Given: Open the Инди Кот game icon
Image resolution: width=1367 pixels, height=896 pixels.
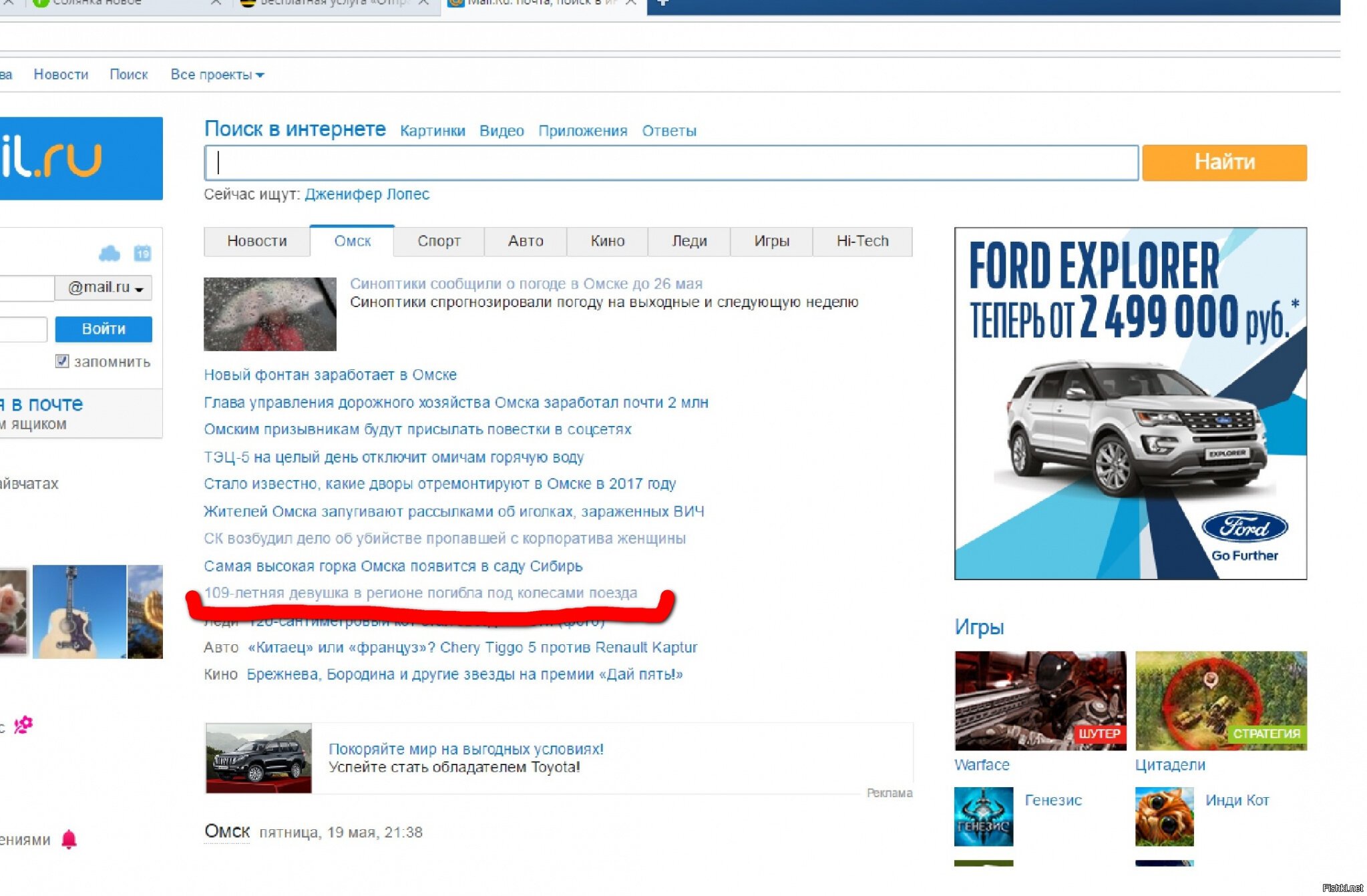Looking at the screenshot, I should point(1165,817).
